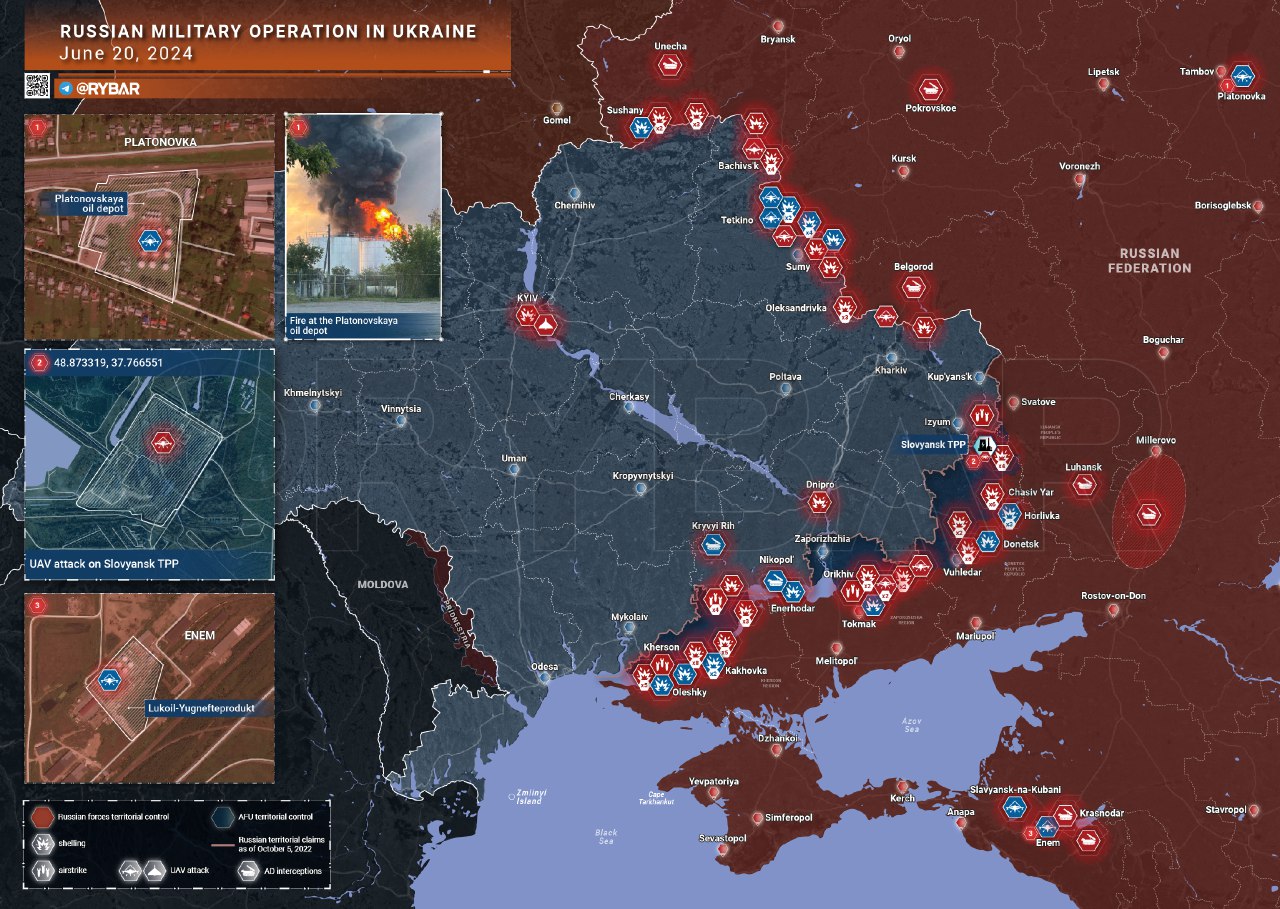The image size is (1280, 909).
Task: Open the Enem Lukoil-Yugnefteprodukt inset image
Action: 149,688
